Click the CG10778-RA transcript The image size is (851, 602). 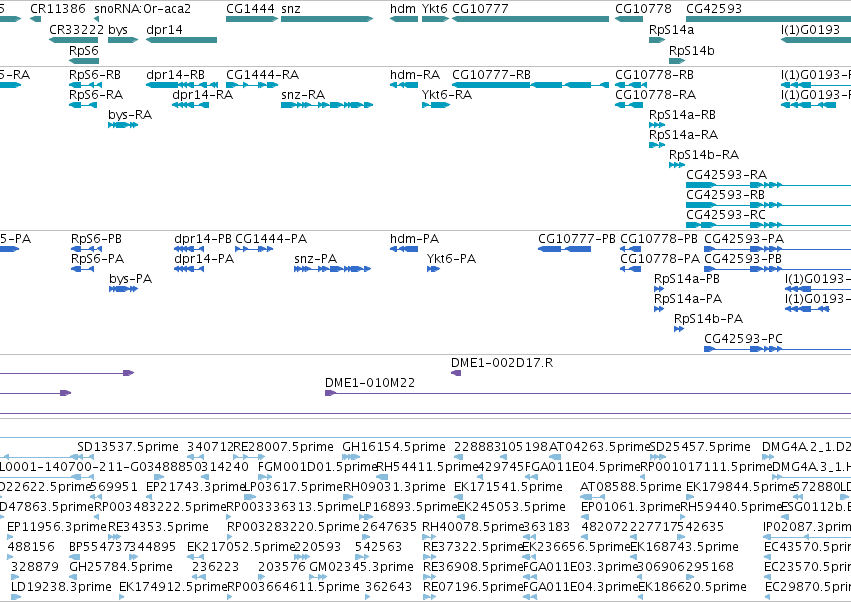(629, 105)
